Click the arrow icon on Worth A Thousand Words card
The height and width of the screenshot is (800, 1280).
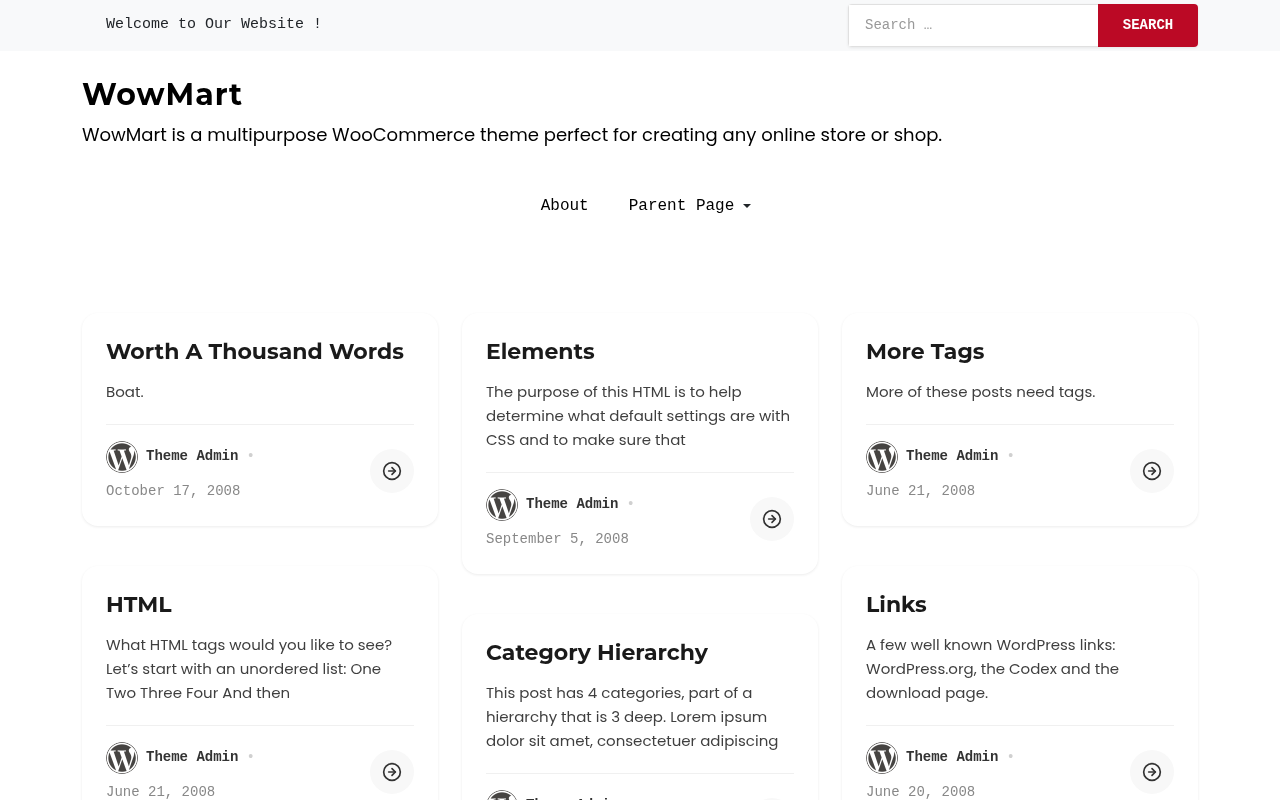pyautogui.click(x=392, y=471)
